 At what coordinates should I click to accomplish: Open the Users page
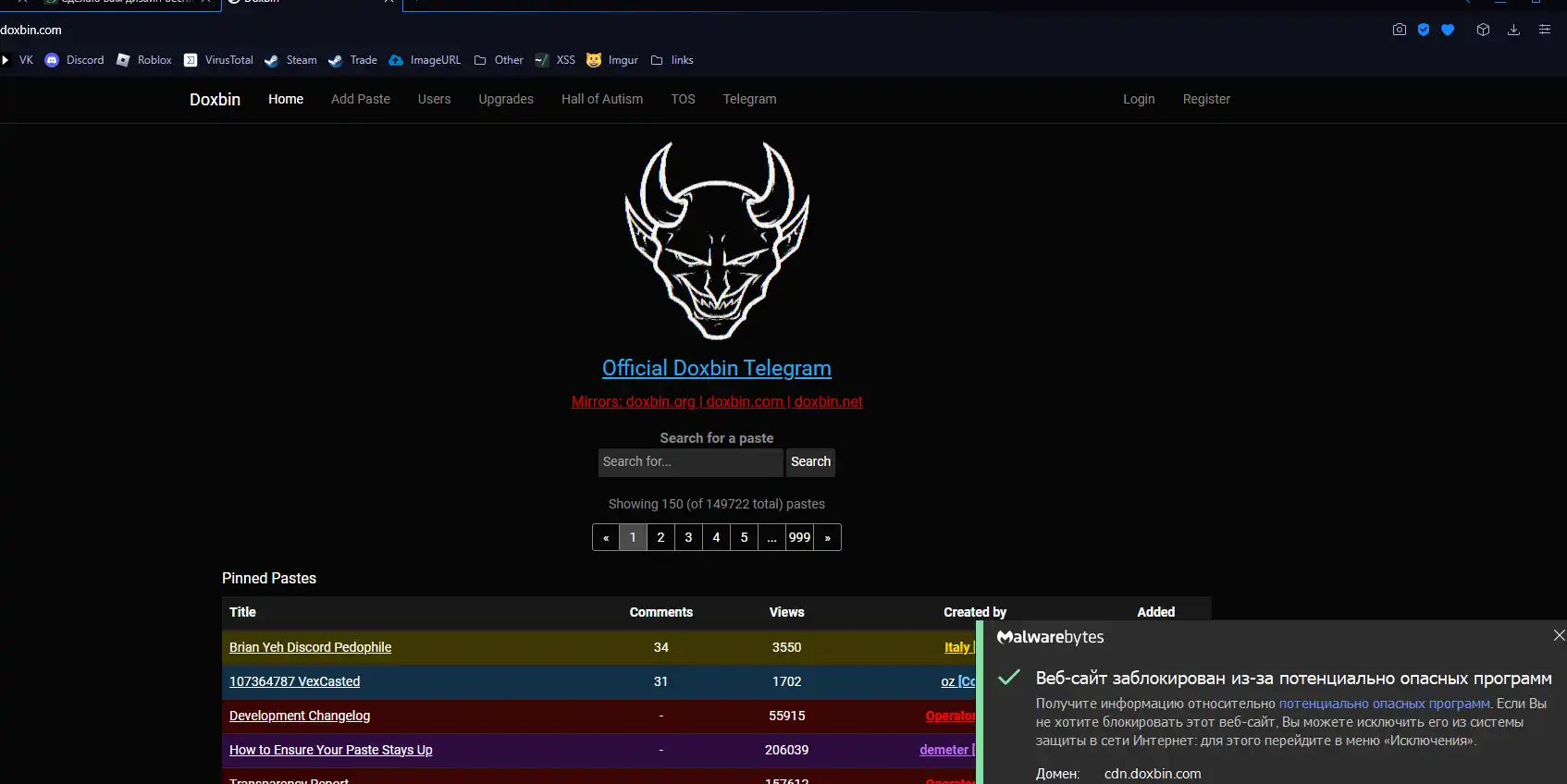(x=434, y=99)
